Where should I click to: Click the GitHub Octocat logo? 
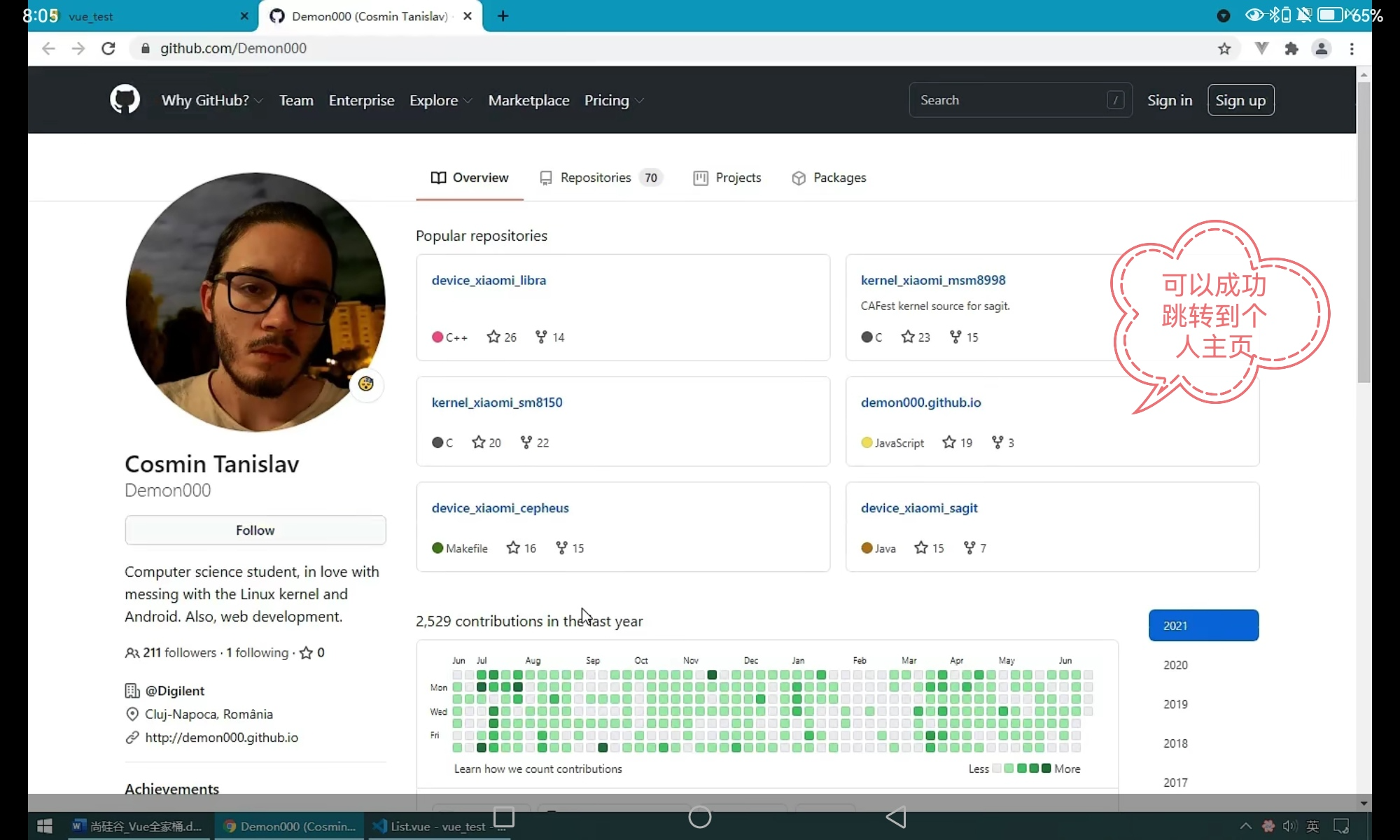tap(125, 99)
